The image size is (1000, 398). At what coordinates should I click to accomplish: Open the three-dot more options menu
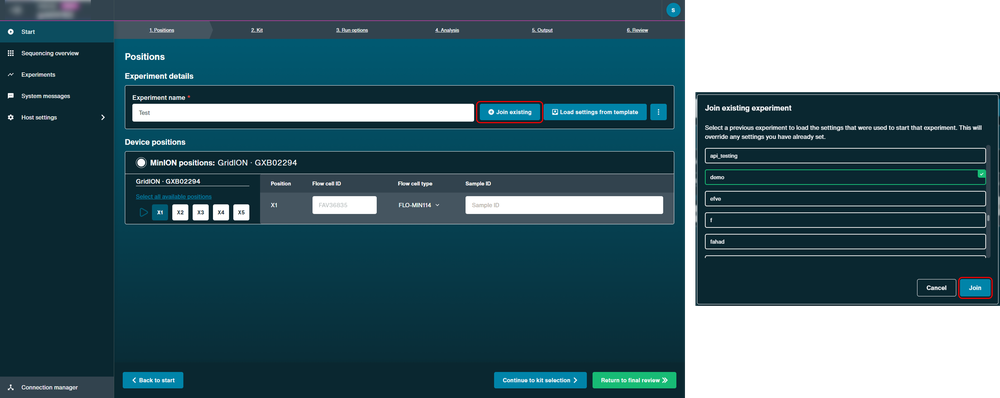point(658,112)
